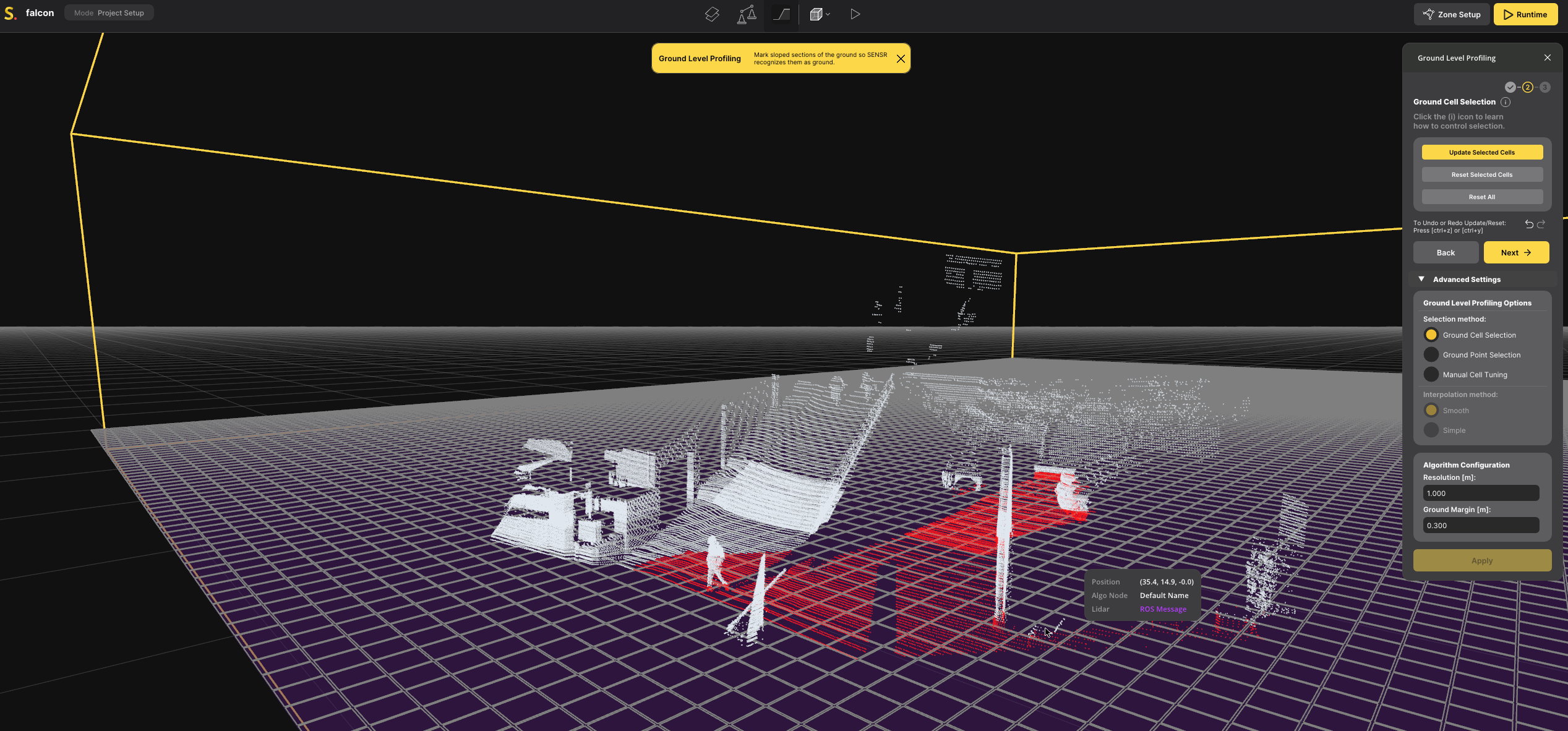Screen dimensions: 1568x731
Task: Dismiss the Ground Level Profiling yellow banner
Action: click(x=901, y=59)
